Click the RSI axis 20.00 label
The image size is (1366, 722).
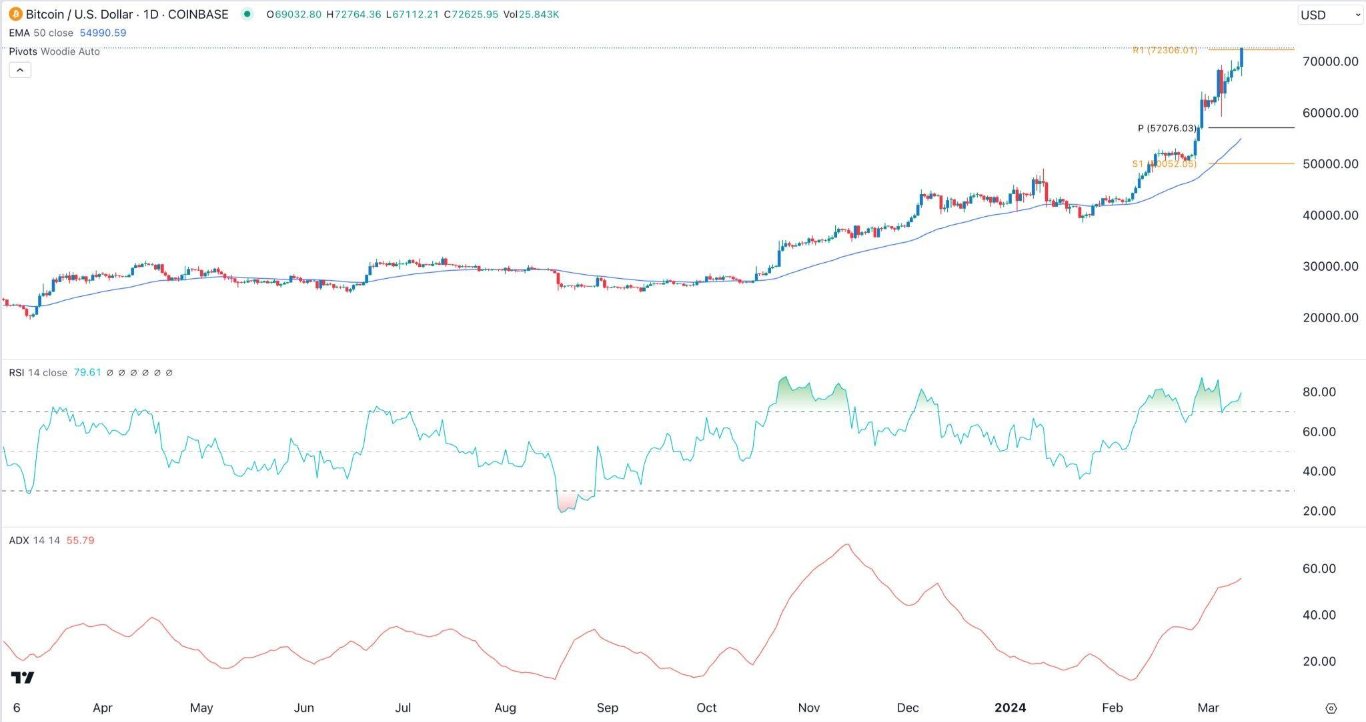1321,511
